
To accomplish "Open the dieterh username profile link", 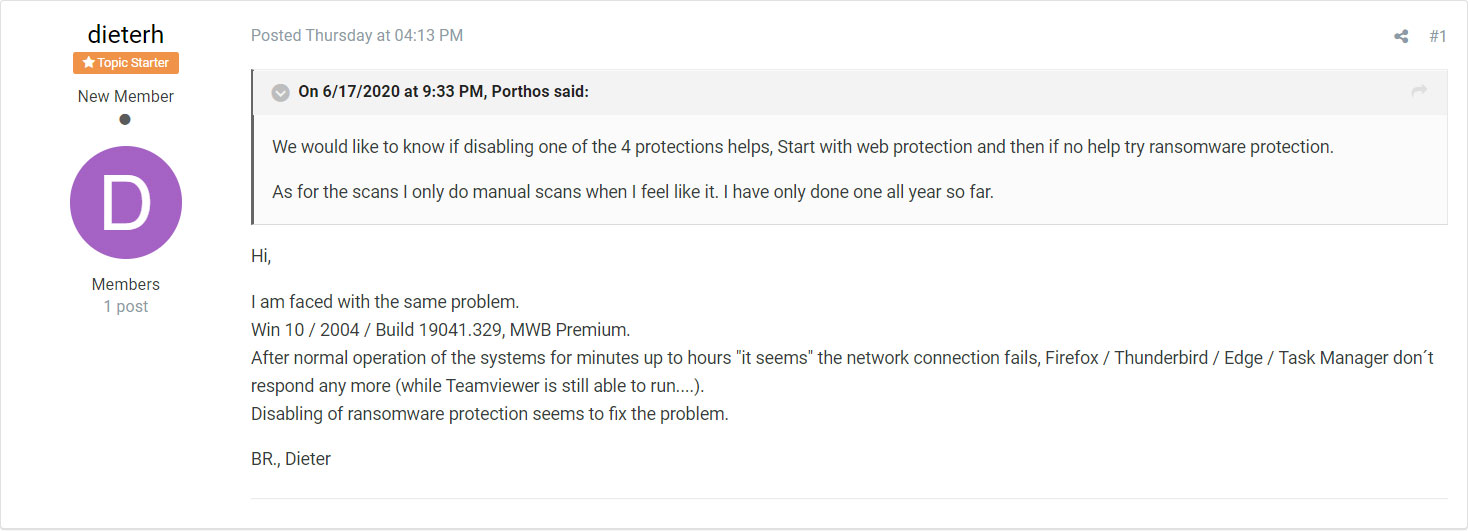I will click(126, 35).
